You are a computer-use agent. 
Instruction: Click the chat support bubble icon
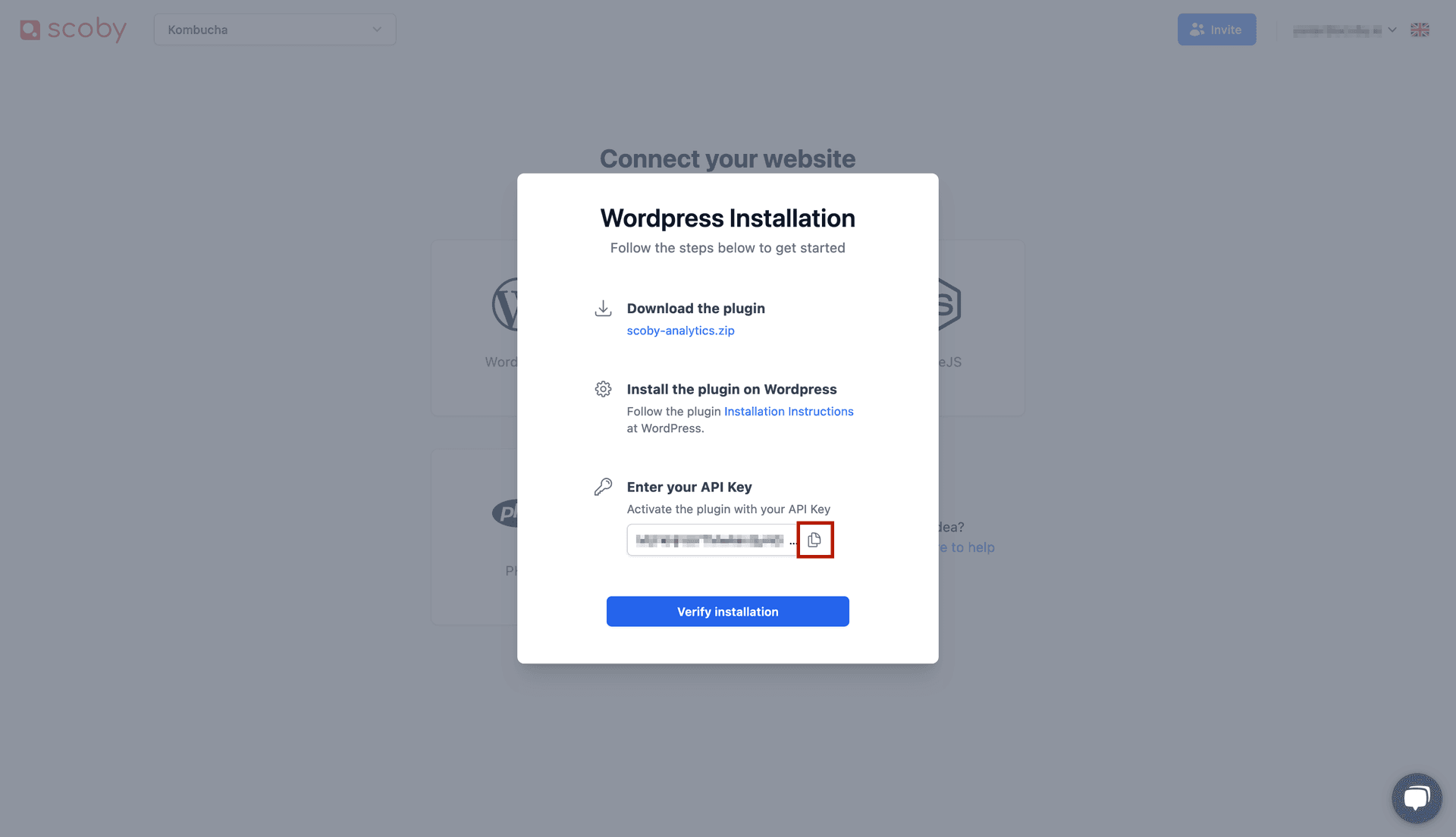pos(1418,797)
